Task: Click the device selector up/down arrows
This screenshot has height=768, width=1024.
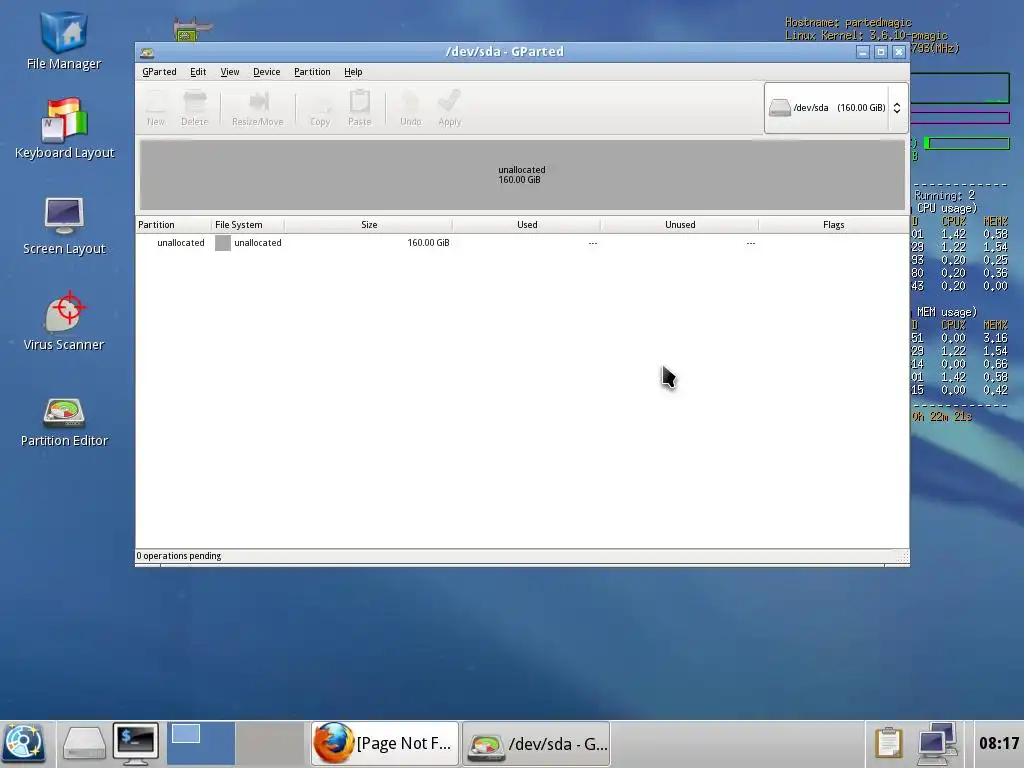Action: tap(897, 108)
